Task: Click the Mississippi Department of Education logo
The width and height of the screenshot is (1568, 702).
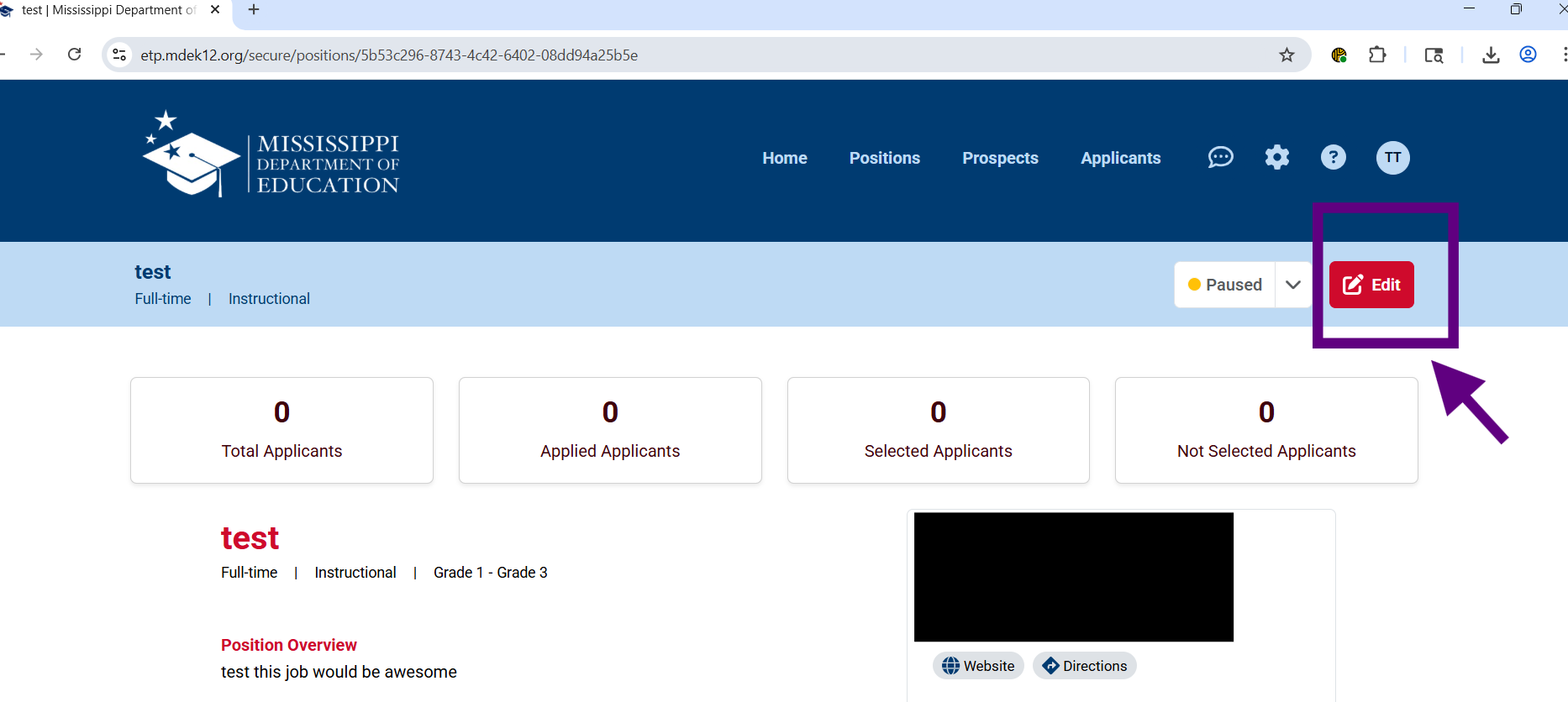Action: click(x=271, y=155)
